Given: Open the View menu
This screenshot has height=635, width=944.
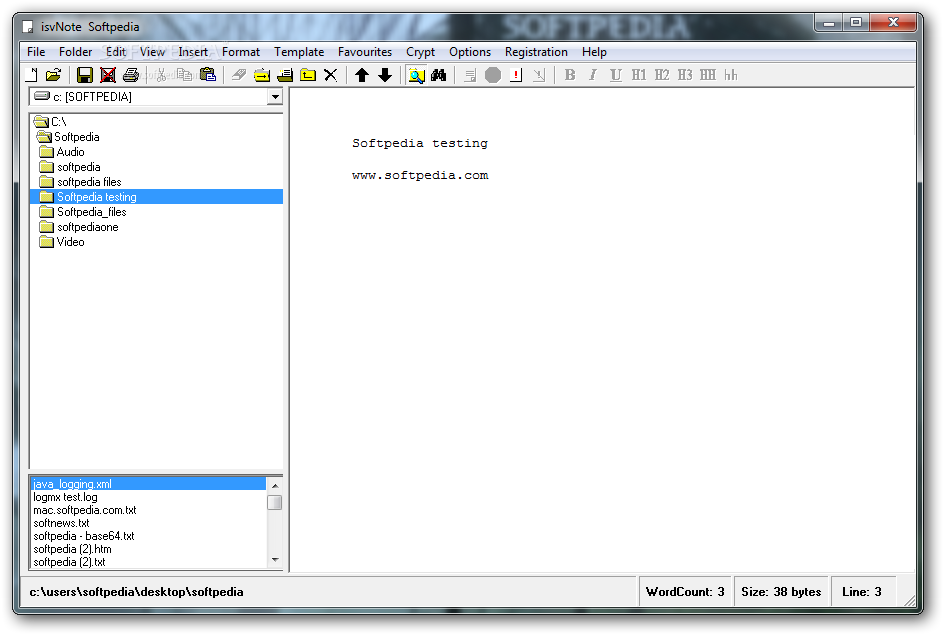Looking at the screenshot, I should pyautogui.click(x=152, y=52).
